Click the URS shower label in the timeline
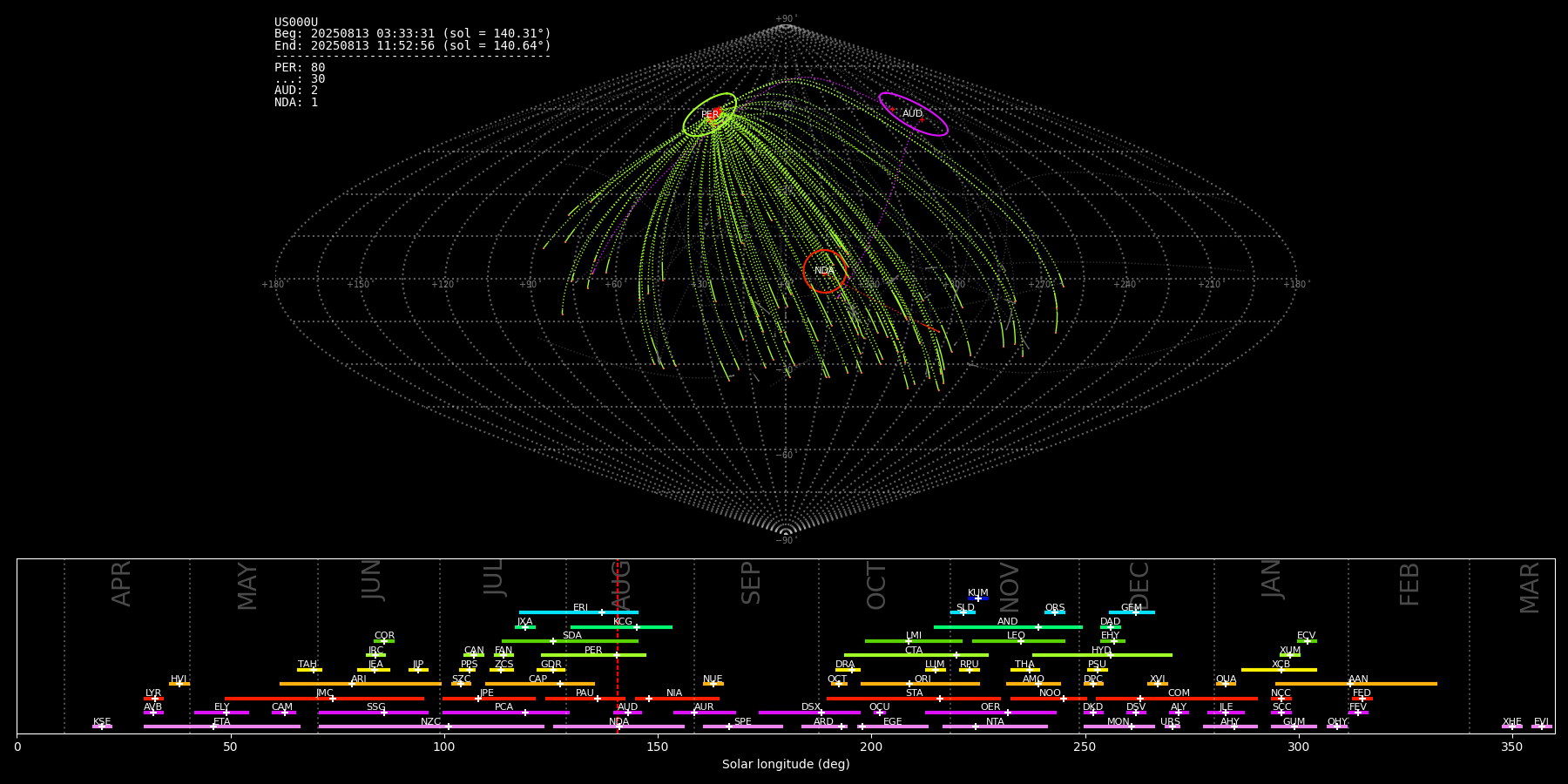Image resolution: width=1568 pixels, height=784 pixels. pos(1171,722)
